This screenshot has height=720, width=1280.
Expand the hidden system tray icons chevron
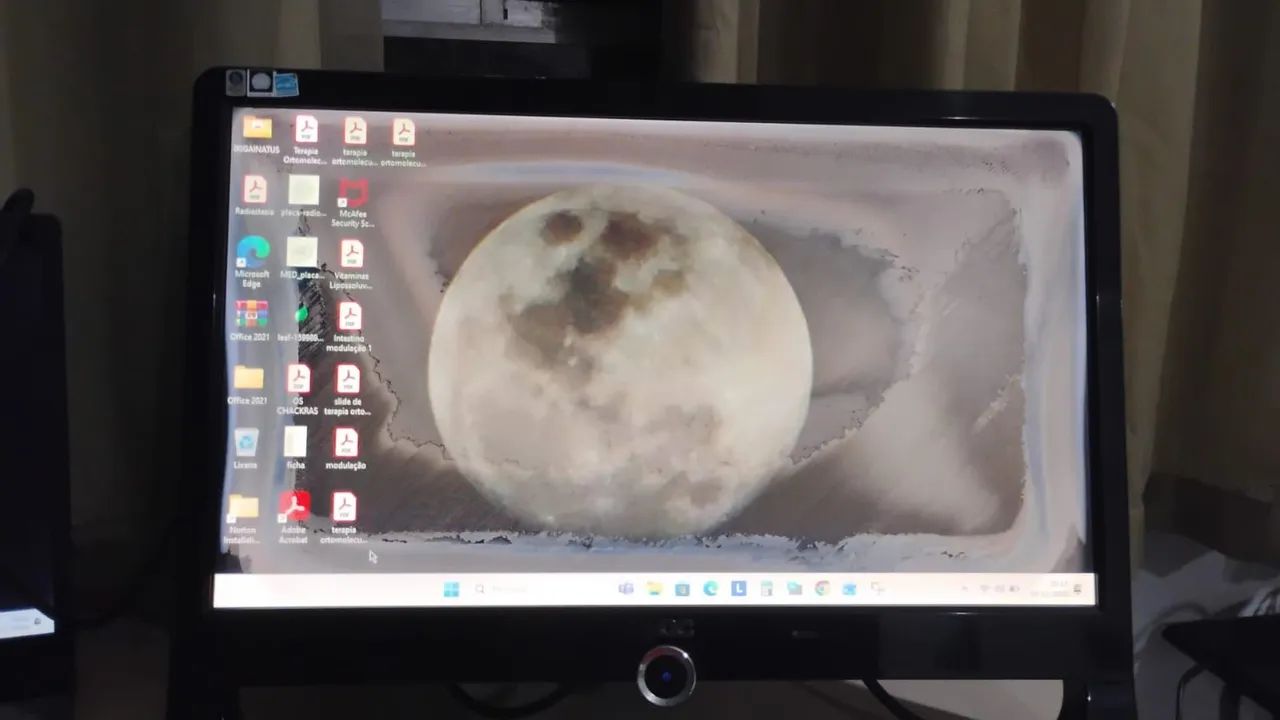(964, 588)
